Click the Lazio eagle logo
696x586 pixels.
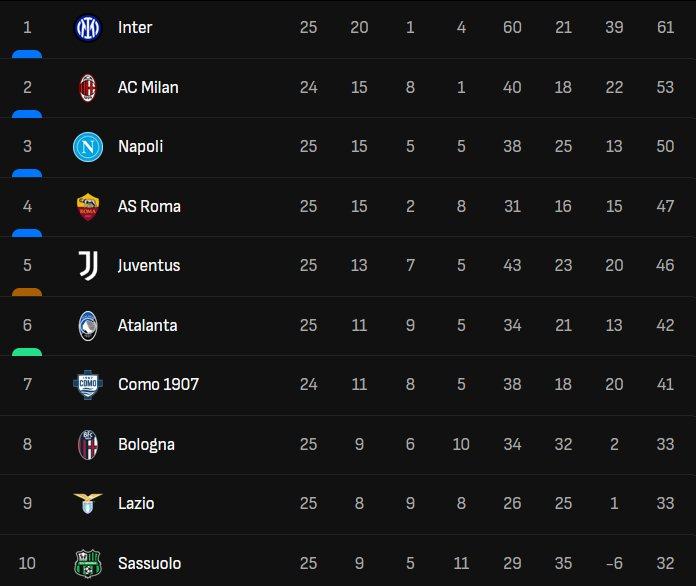pyautogui.click(x=88, y=504)
